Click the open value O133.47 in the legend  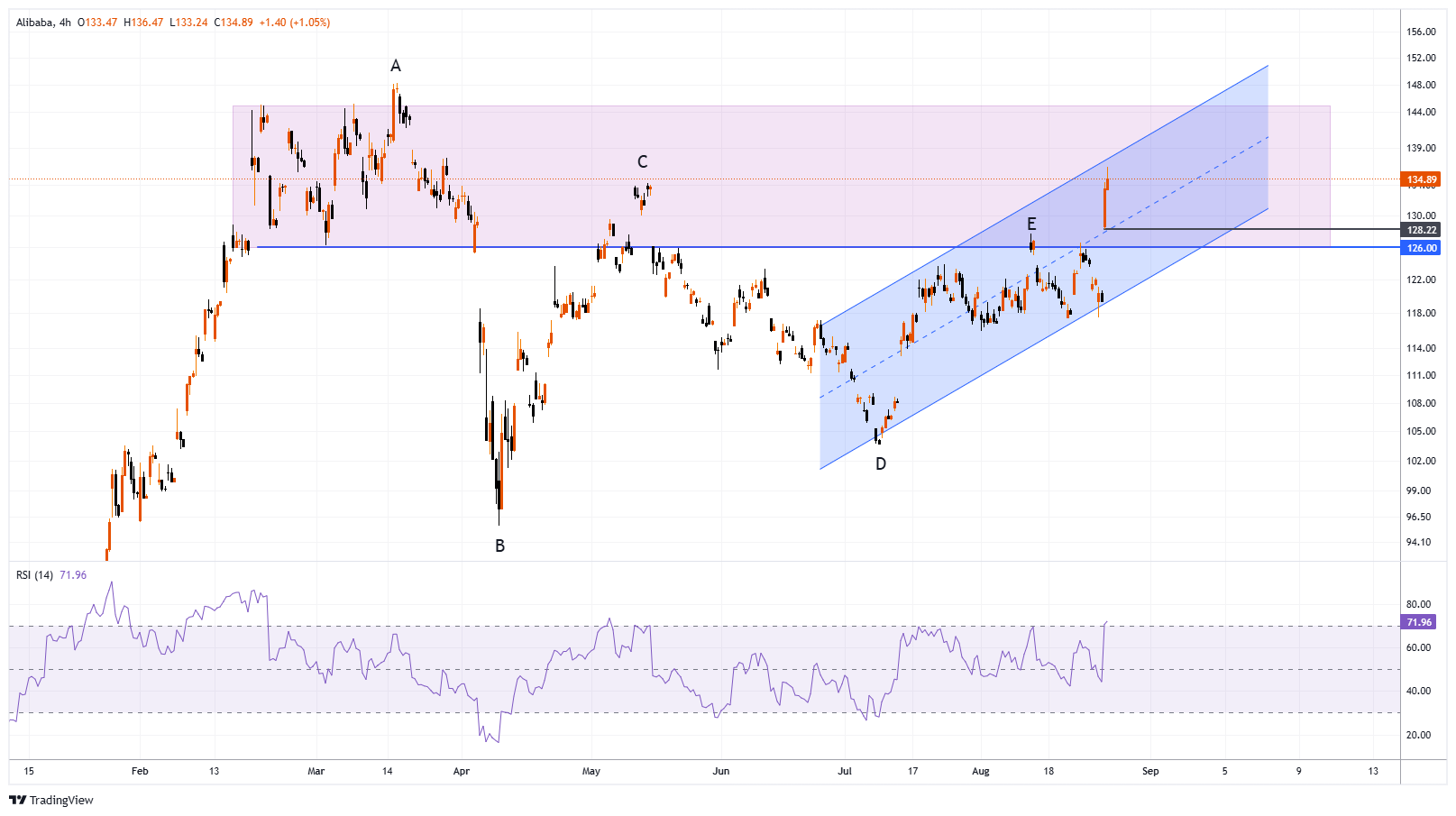97,23
